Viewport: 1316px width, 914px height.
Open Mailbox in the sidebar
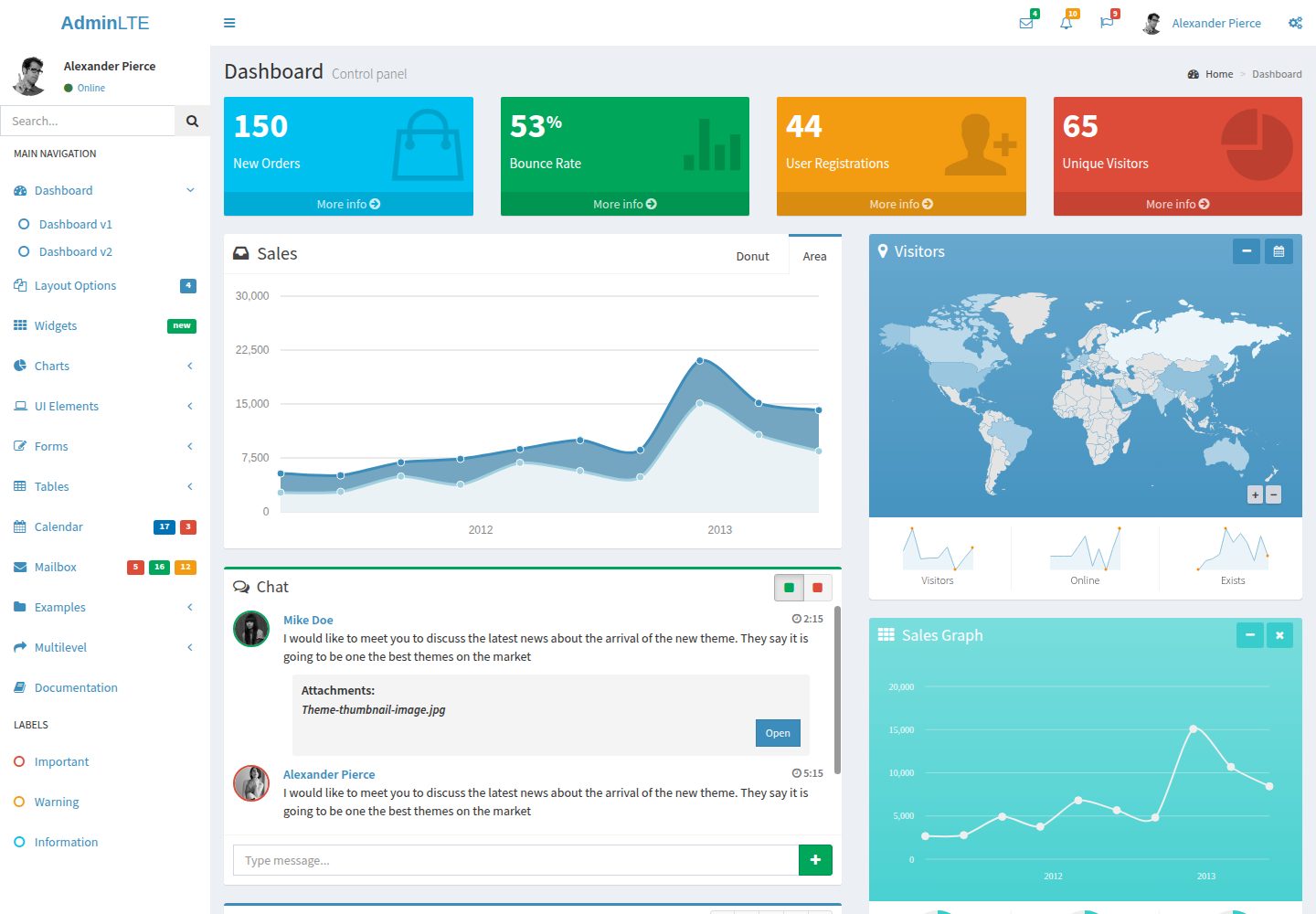(105, 567)
